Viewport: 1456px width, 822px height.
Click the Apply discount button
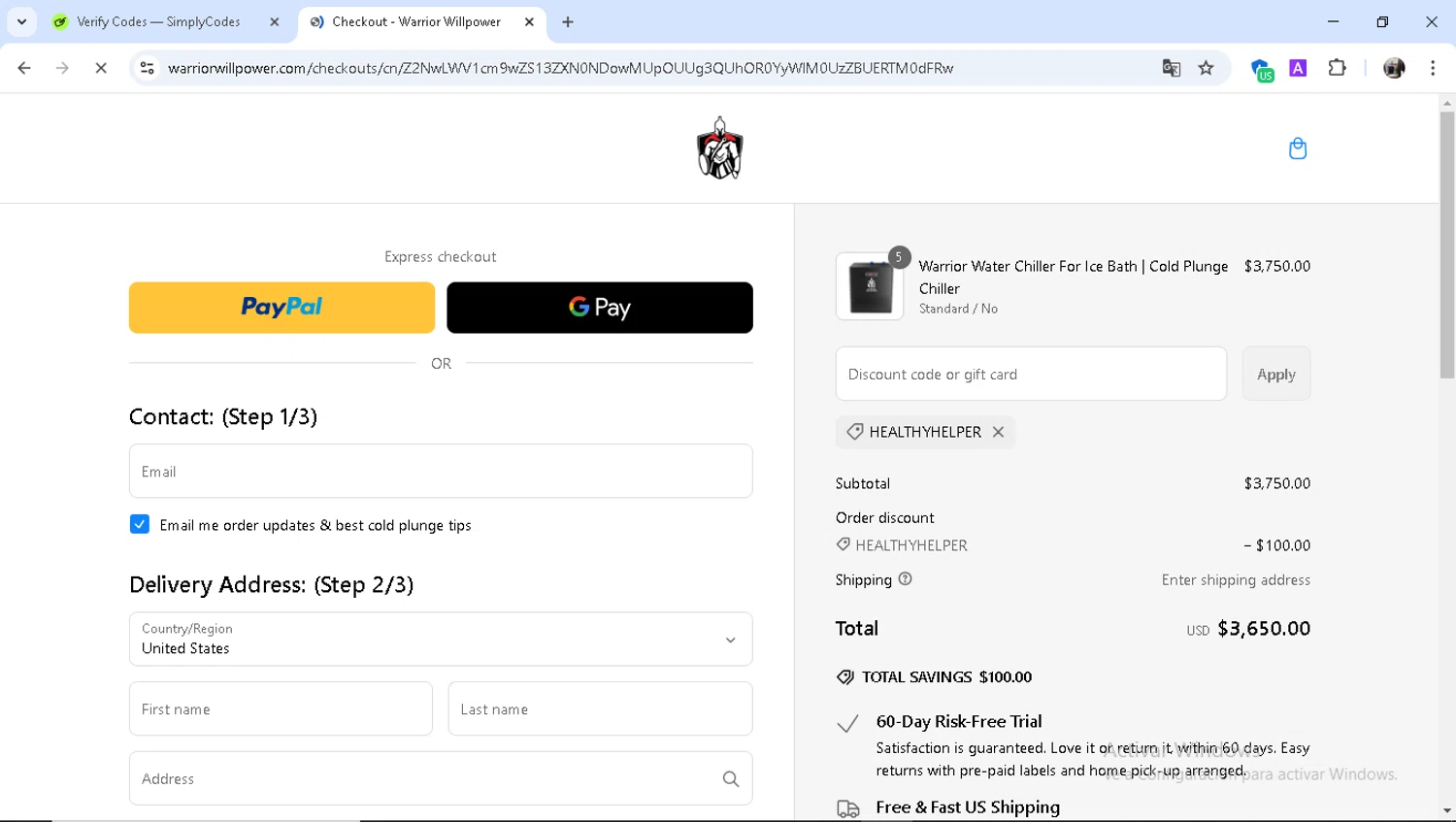point(1276,374)
